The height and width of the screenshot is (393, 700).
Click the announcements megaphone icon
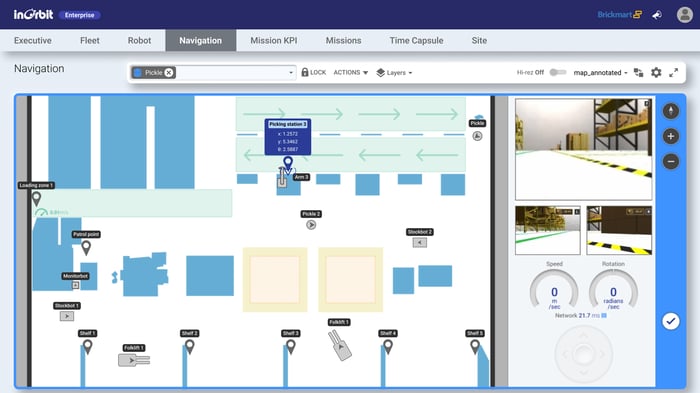pyautogui.click(x=657, y=15)
